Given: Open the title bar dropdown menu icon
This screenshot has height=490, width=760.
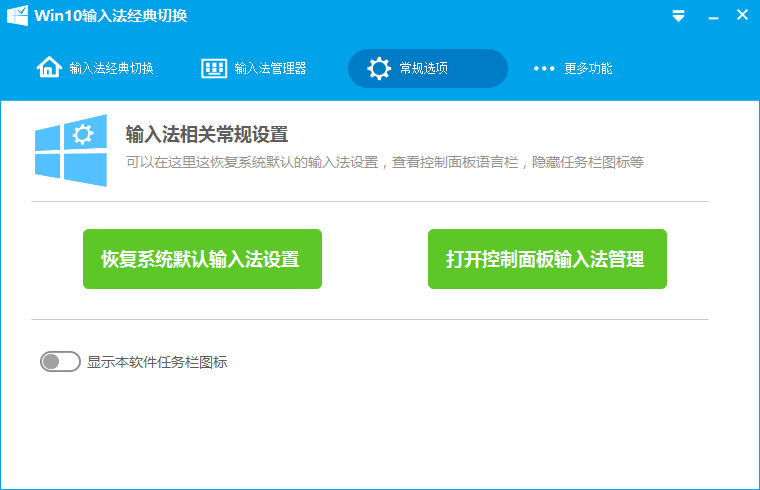Looking at the screenshot, I should click(679, 16).
